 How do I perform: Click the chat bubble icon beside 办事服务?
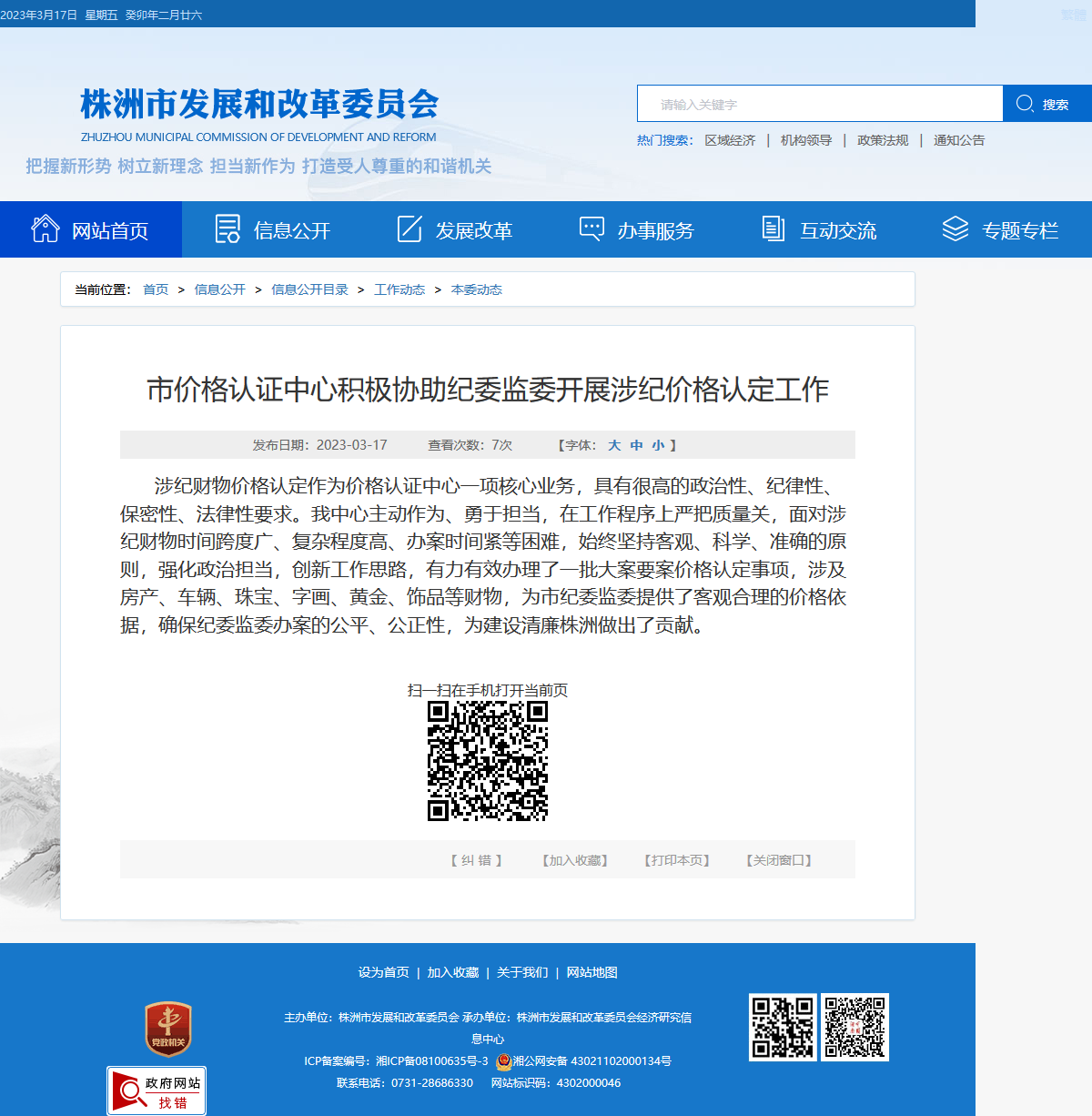pyautogui.click(x=591, y=228)
